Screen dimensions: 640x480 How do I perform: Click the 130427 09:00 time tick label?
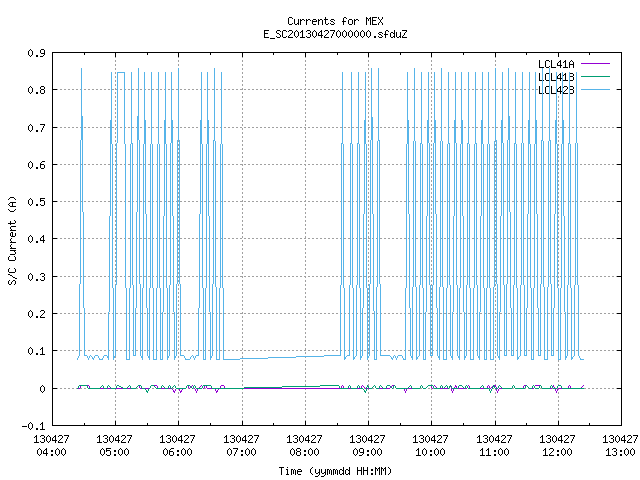(x=367, y=445)
